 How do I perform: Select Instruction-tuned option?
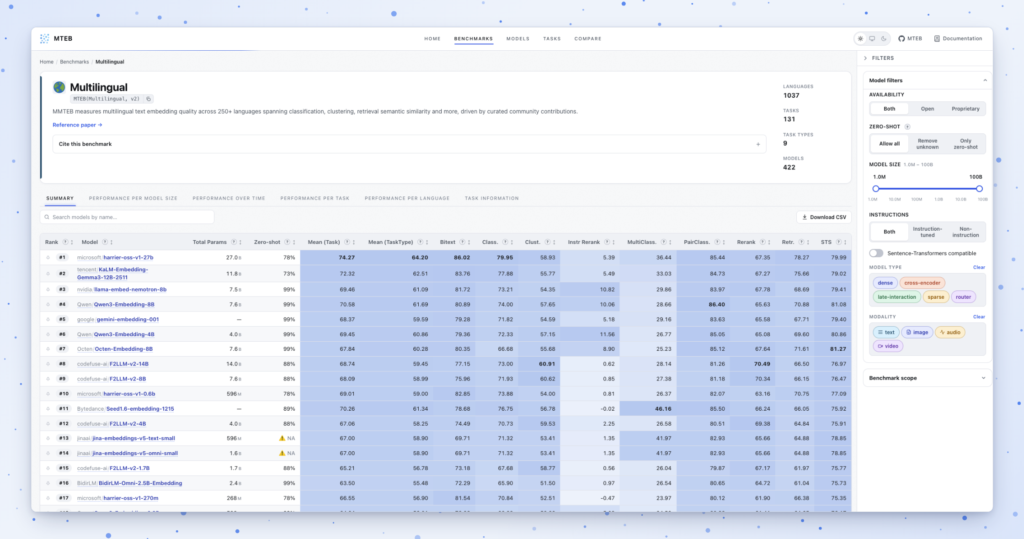[927, 232]
